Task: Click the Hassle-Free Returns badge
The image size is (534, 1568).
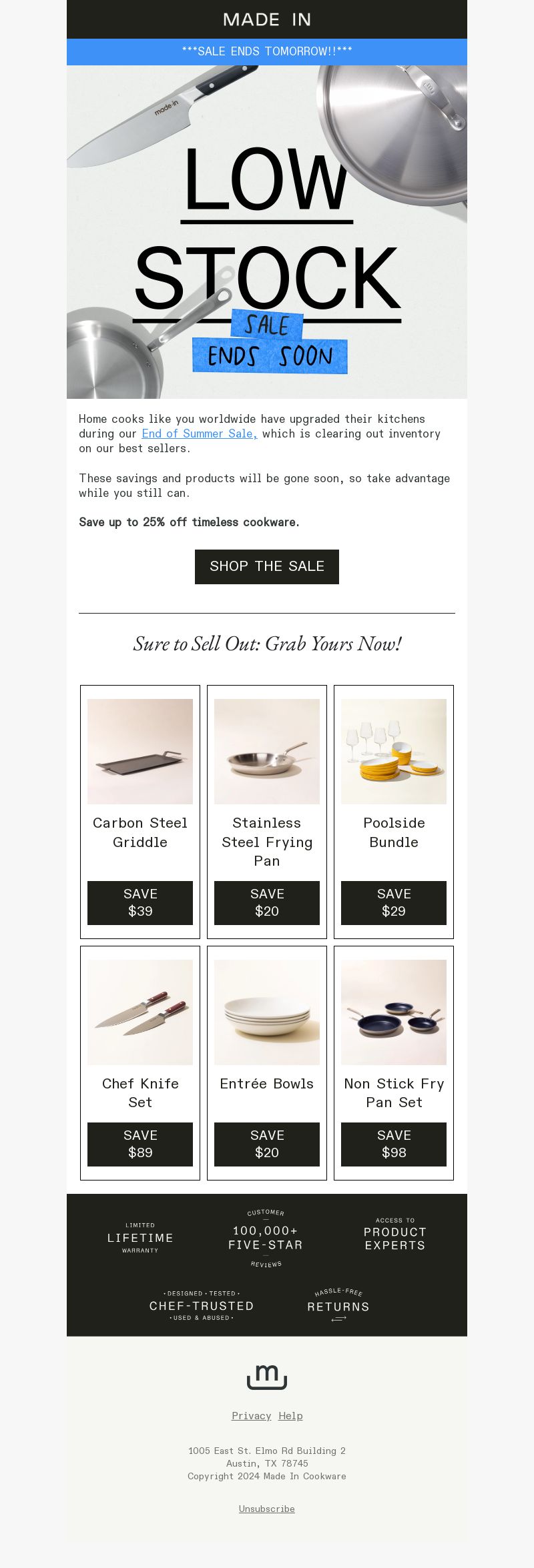Action: tap(338, 1305)
